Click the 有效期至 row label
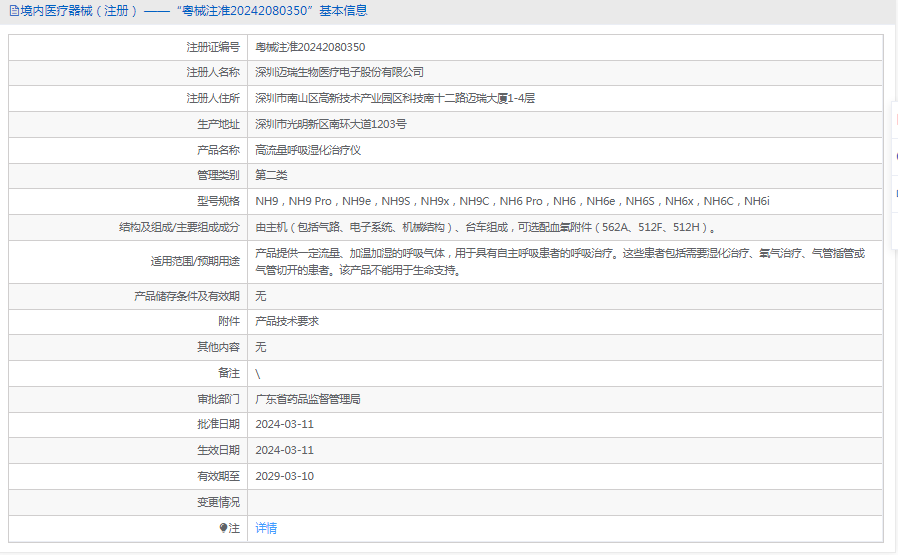 tap(218, 476)
